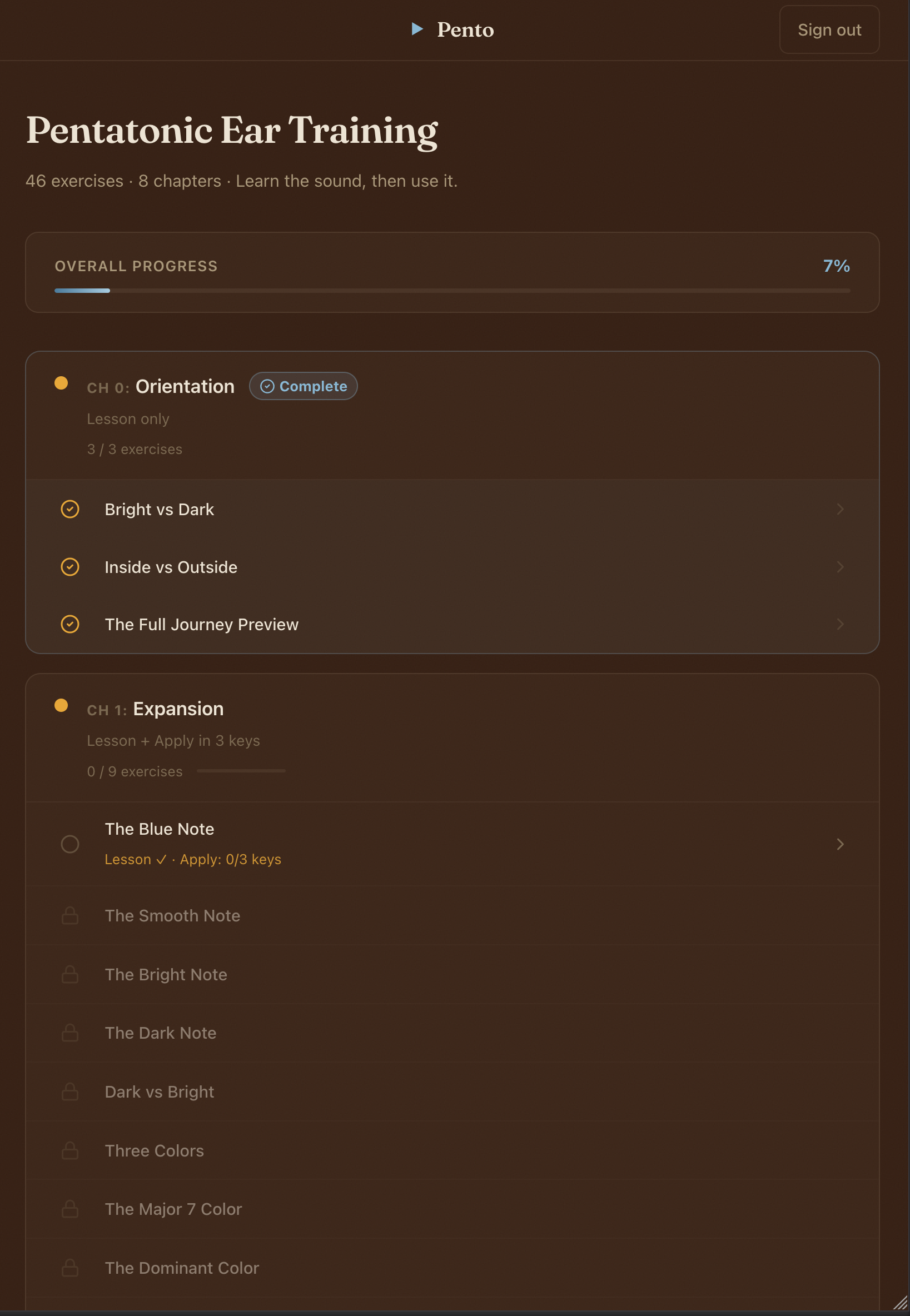Click the window resize grip in the corner
910x1316 pixels.
(901, 1303)
